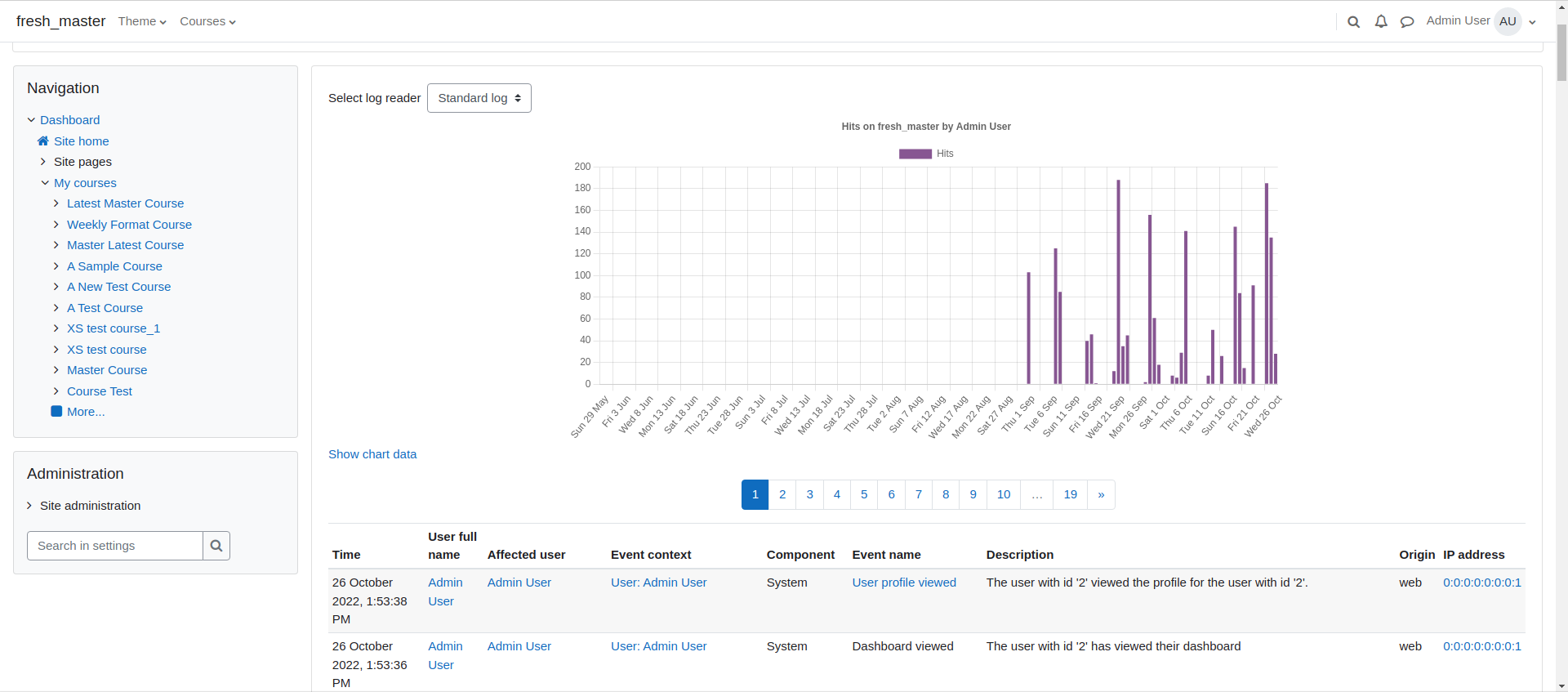The image size is (1568, 692).
Task: Click the Site pages label
Action: coord(82,162)
